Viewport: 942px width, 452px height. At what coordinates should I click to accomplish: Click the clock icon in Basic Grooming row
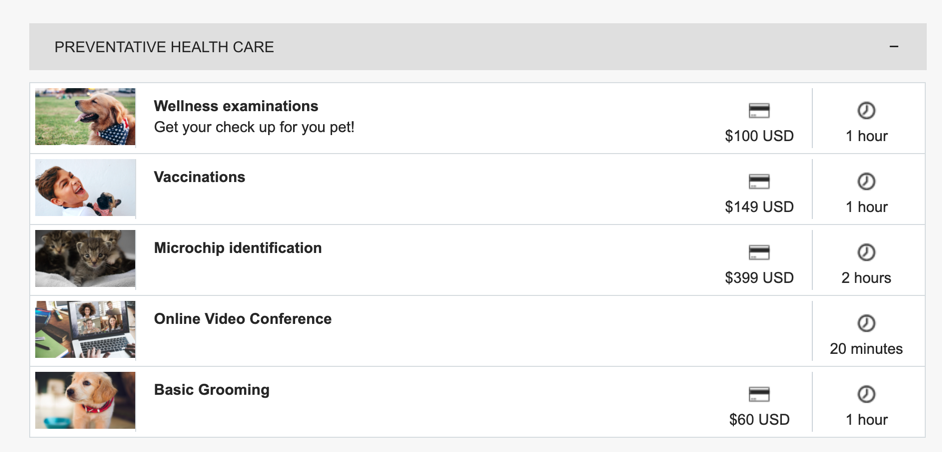866,394
